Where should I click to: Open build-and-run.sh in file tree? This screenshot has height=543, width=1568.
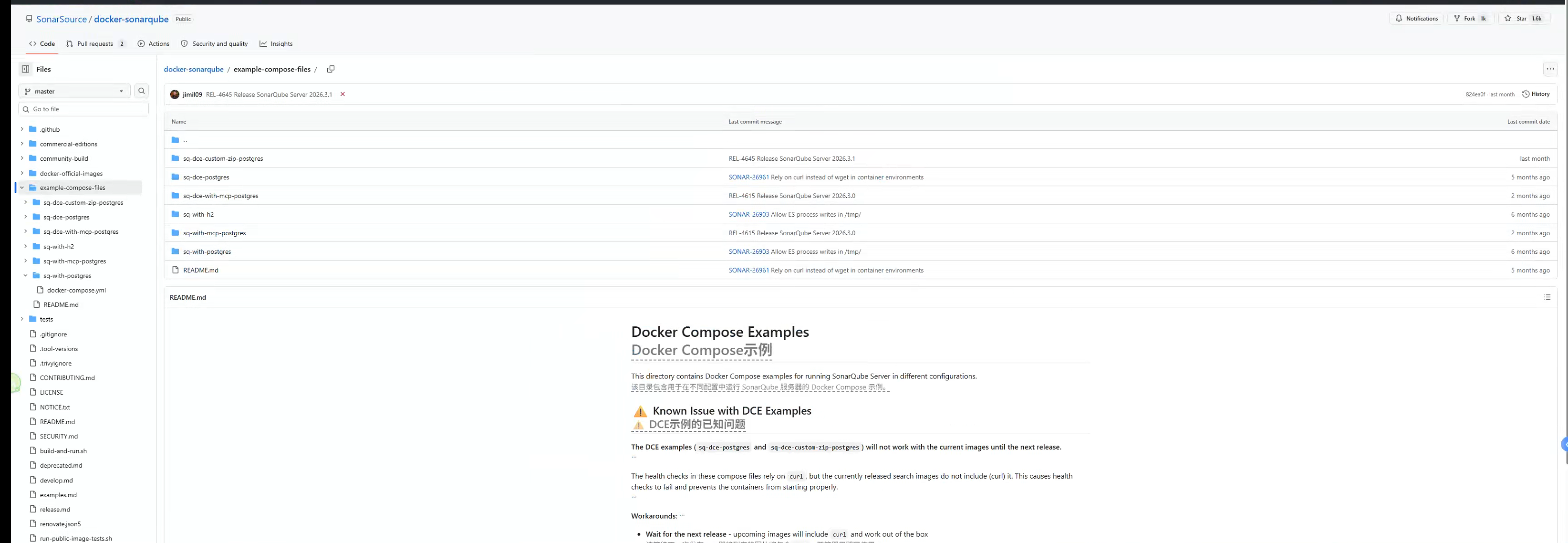point(63,450)
